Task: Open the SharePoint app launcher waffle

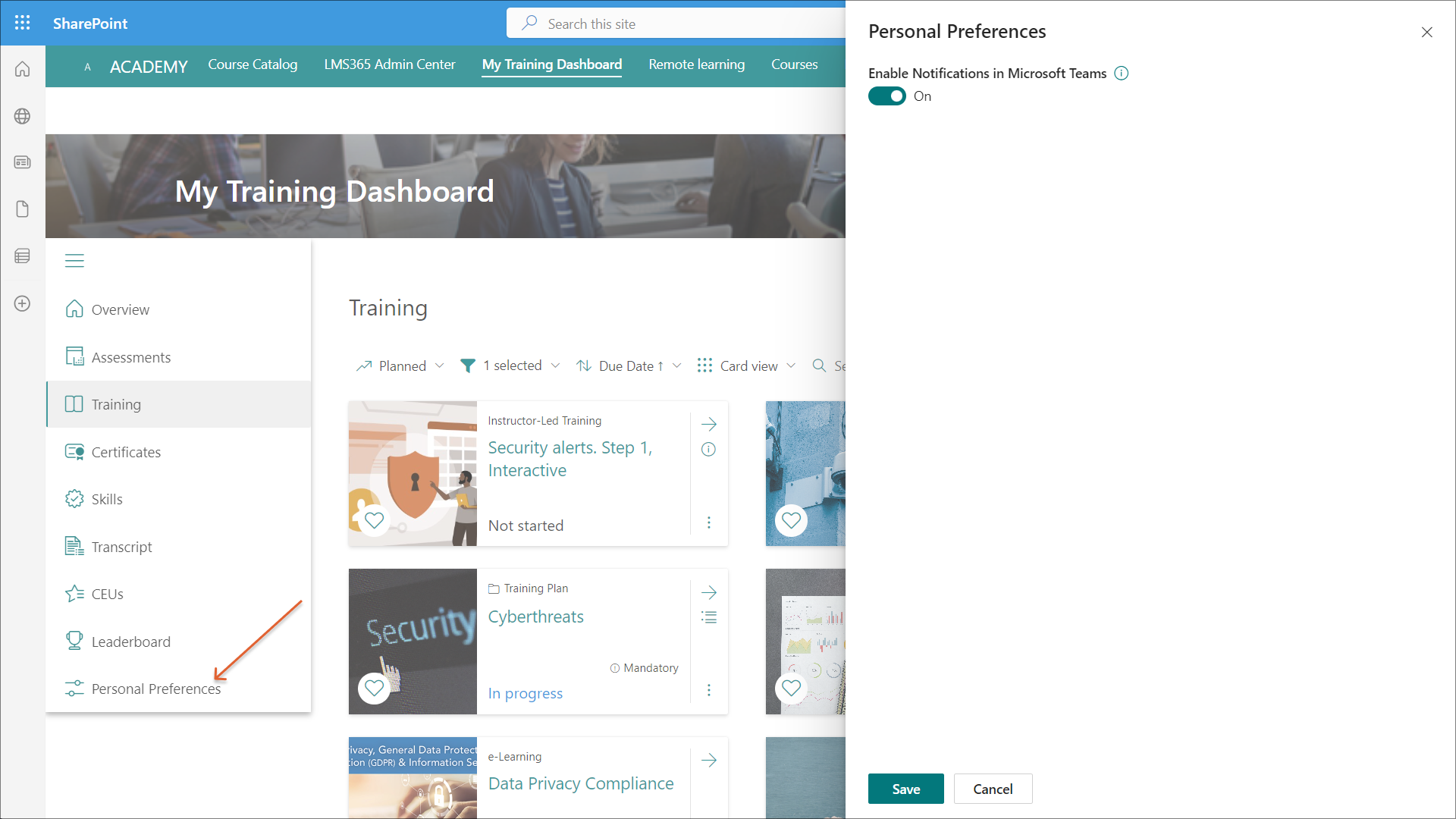Action: tap(23, 23)
